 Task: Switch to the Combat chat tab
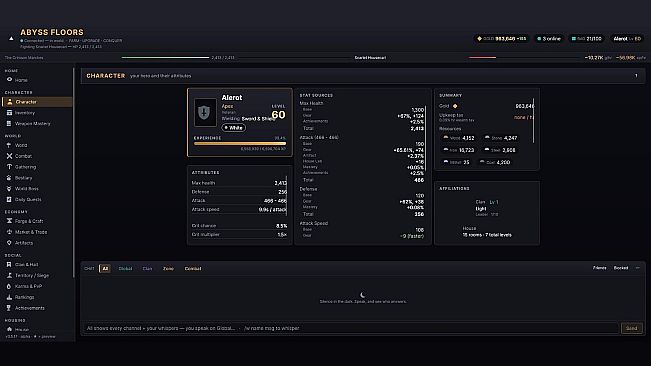click(x=193, y=268)
